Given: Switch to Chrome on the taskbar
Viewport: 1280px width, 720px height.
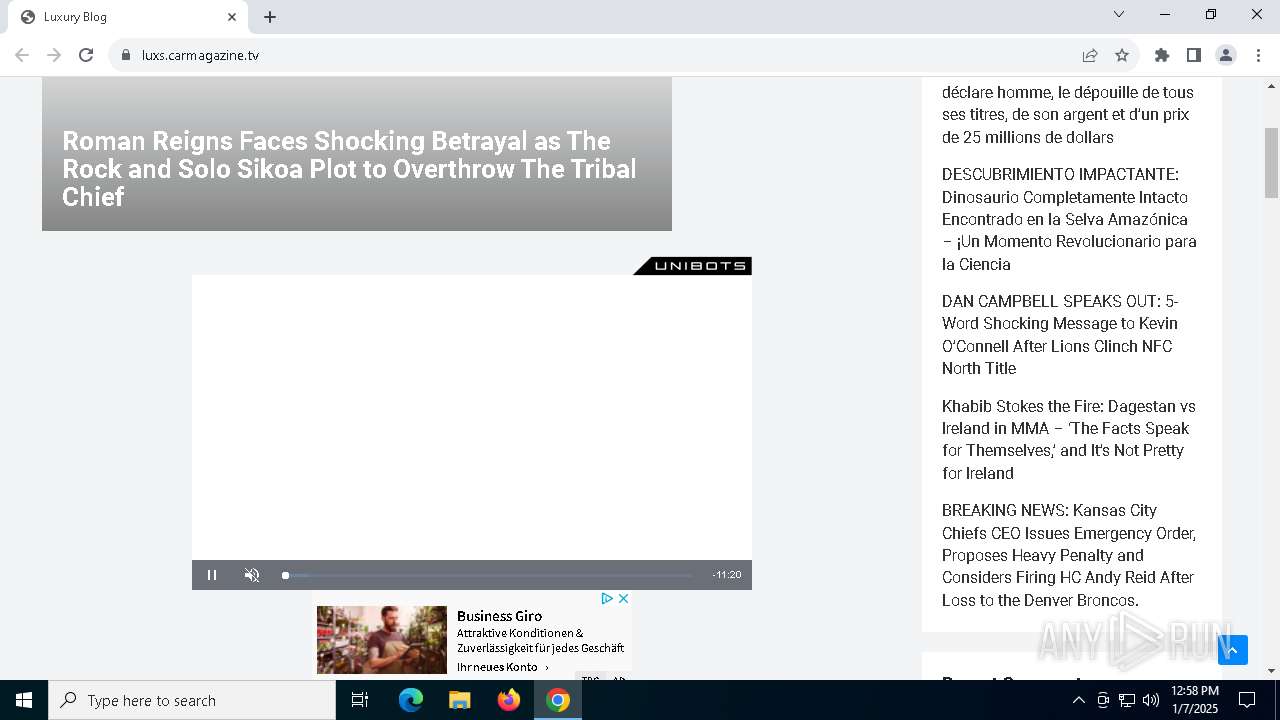Looking at the screenshot, I should click(558, 700).
